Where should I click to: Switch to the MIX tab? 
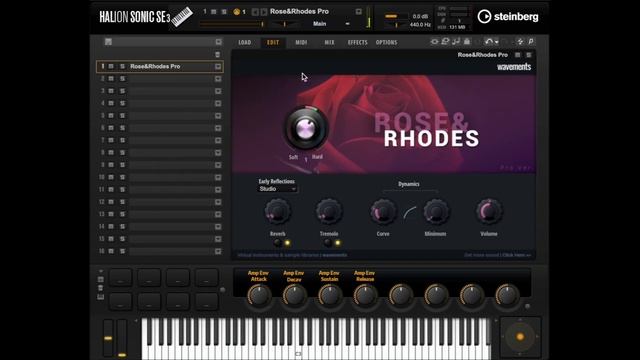(x=329, y=42)
